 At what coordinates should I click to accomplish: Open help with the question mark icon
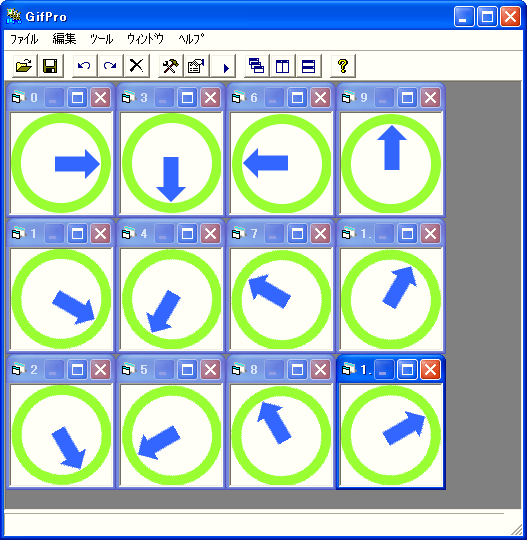coord(343,65)
